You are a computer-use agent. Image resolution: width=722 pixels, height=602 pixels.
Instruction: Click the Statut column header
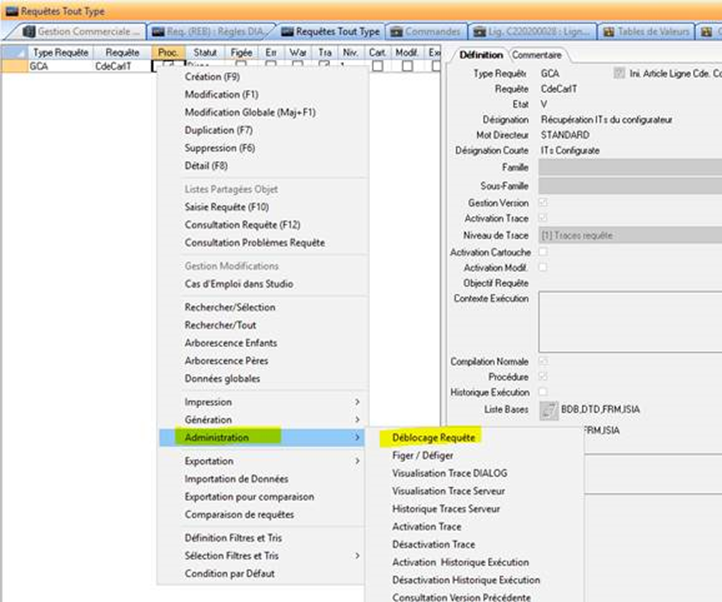tap(205, 51)
